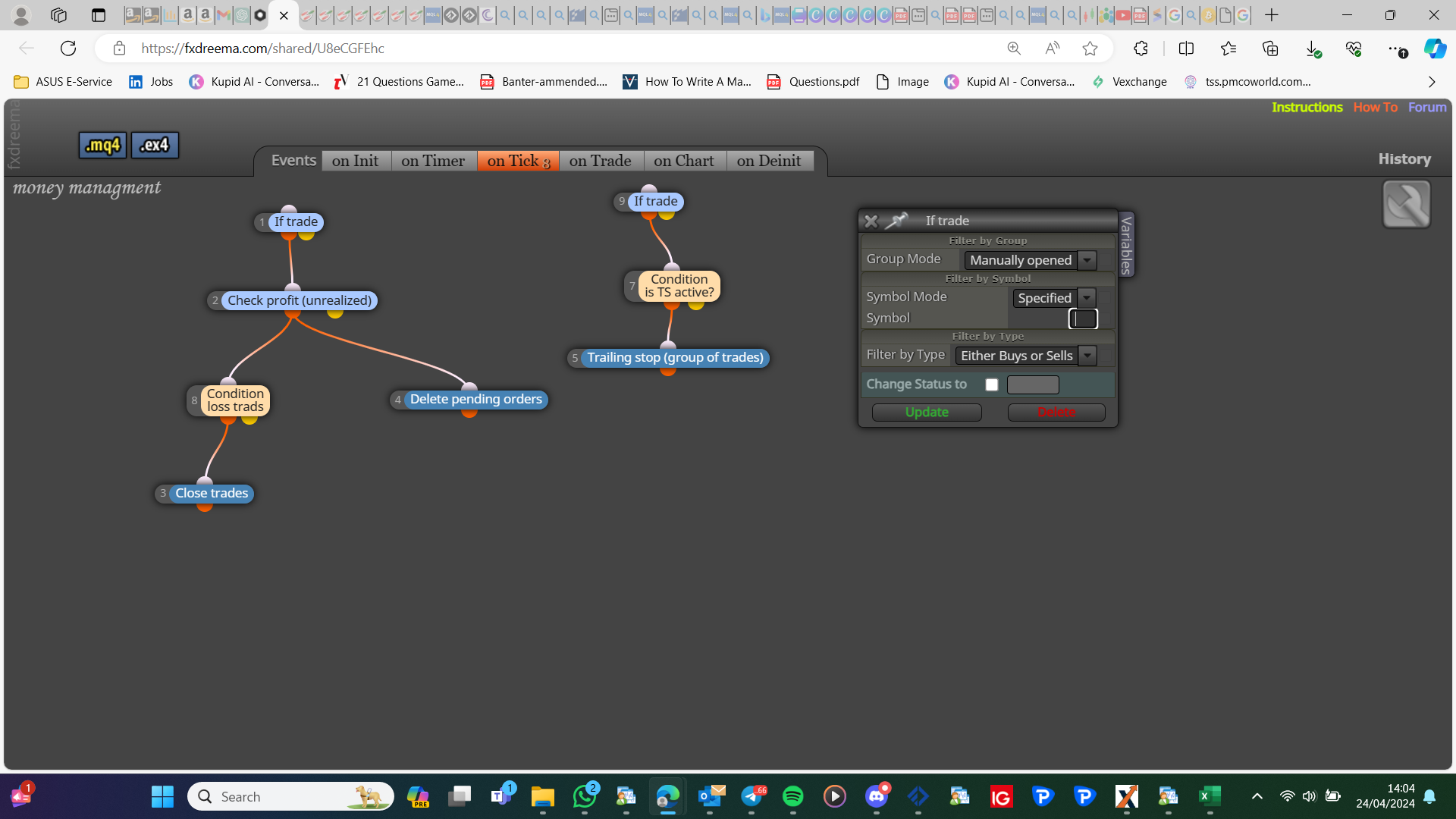The height and width of the screenshot is (819, 1456).
Task: Open Copilot sidebar icon
Action: coord(1434,49)
